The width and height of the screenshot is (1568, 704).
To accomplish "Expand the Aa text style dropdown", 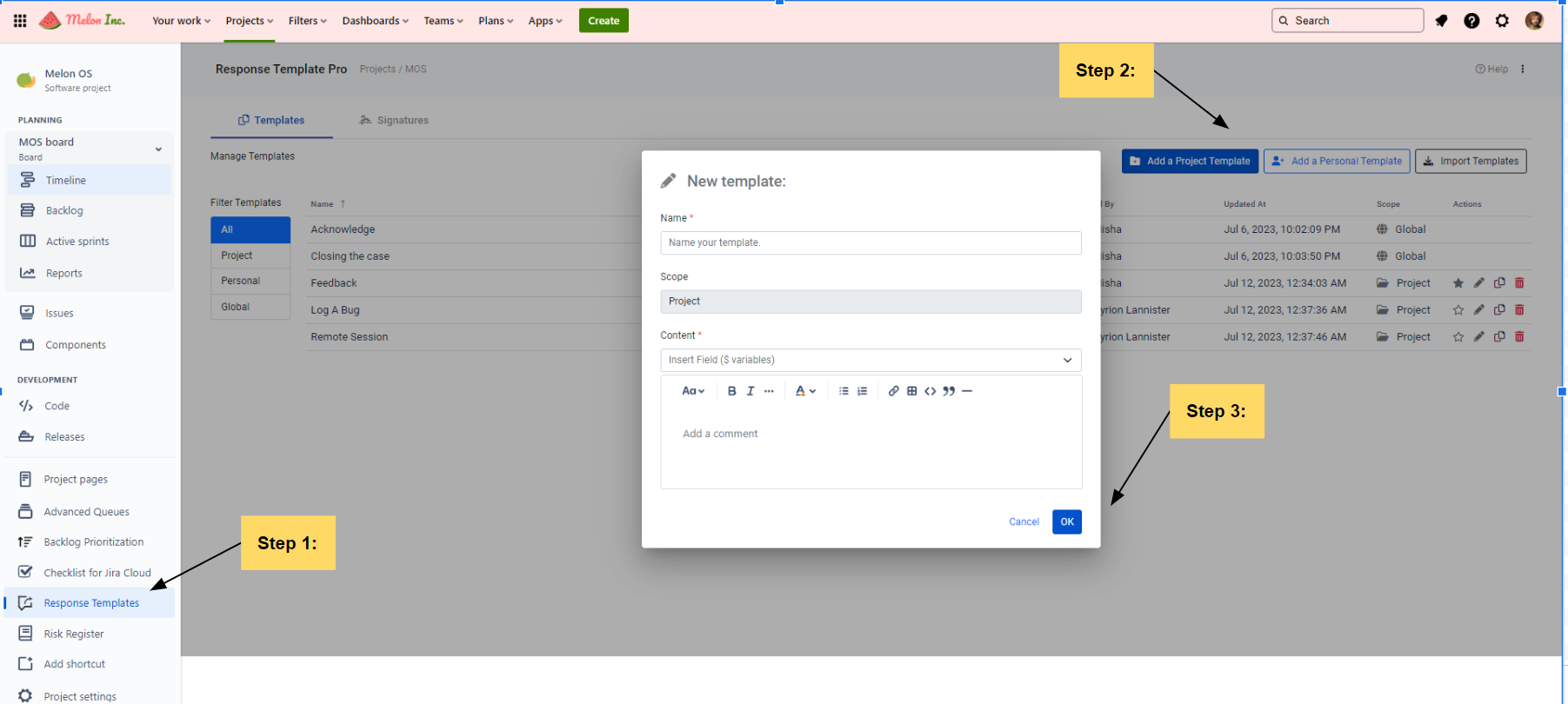I will (x=692, y=391).
